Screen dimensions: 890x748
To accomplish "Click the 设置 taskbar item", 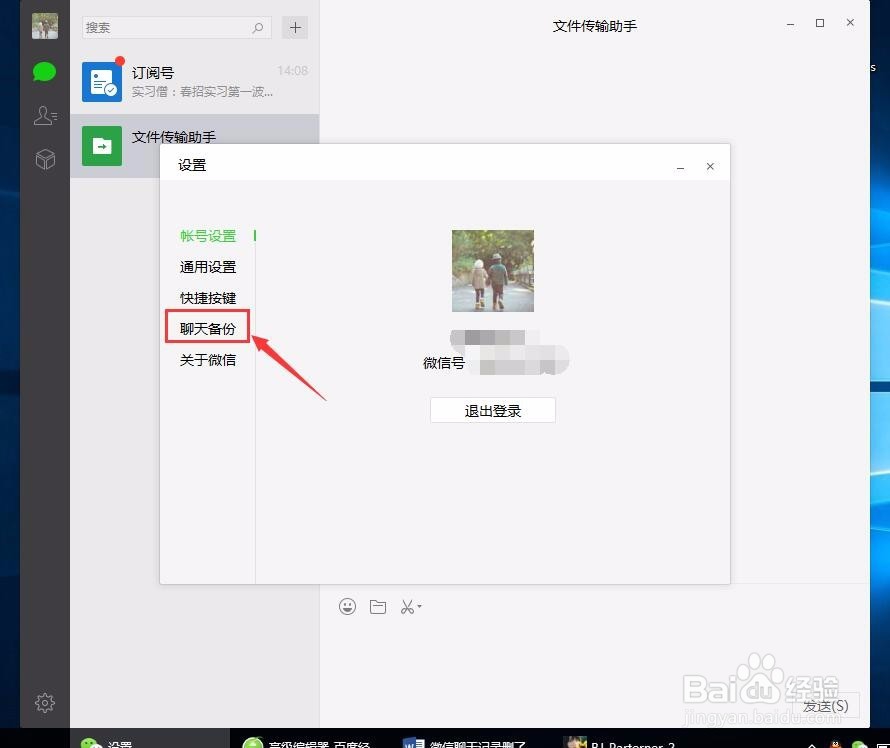I will click(x=150, y=739).
